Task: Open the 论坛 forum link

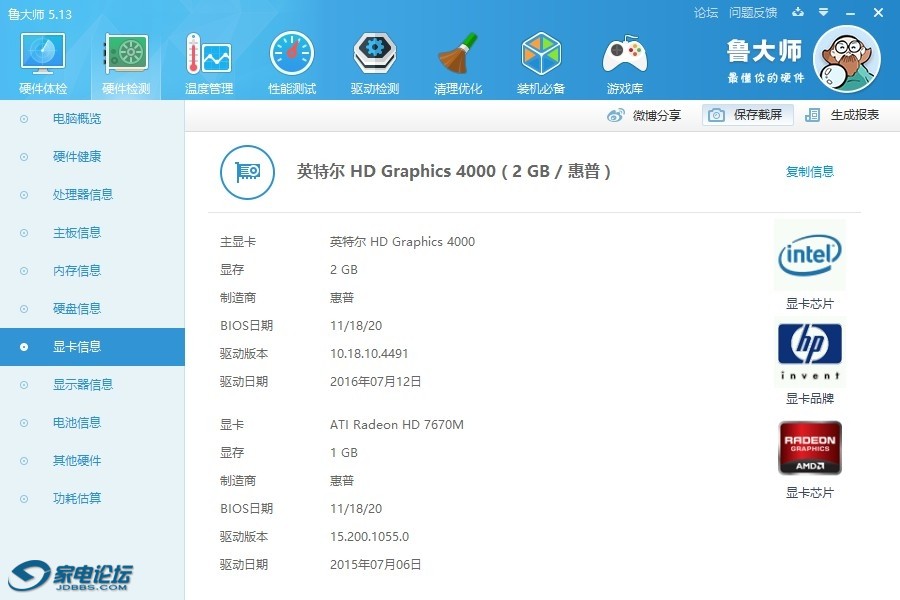Action: [705, 13]
